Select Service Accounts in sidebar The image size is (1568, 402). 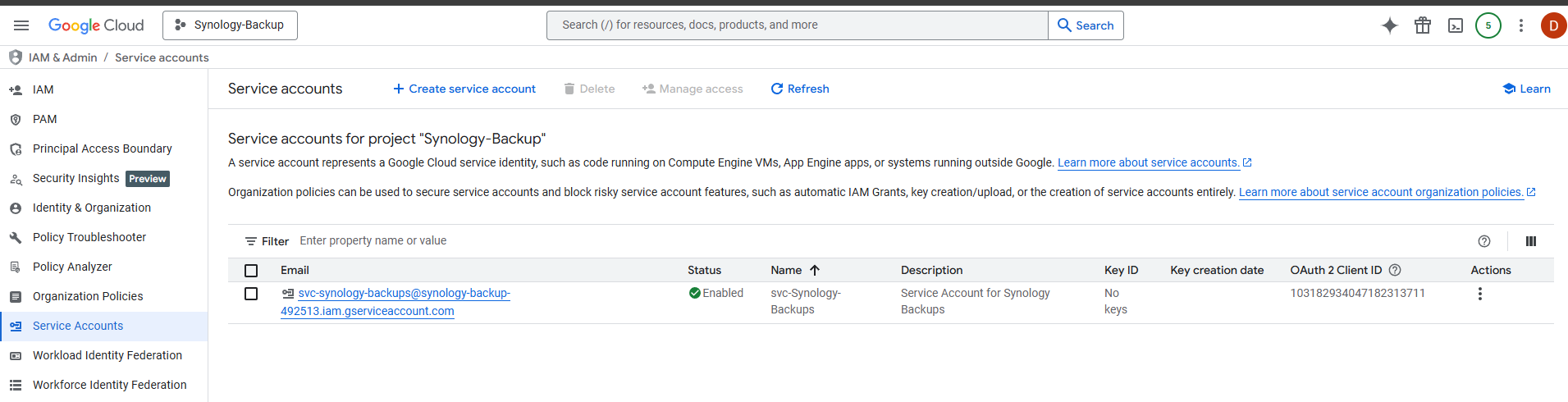103,326
